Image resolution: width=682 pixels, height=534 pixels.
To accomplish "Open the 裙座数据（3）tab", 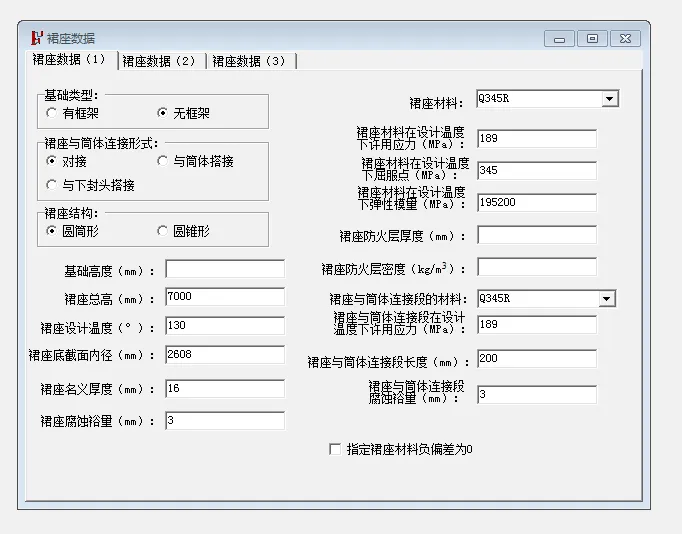I will 250,61.
